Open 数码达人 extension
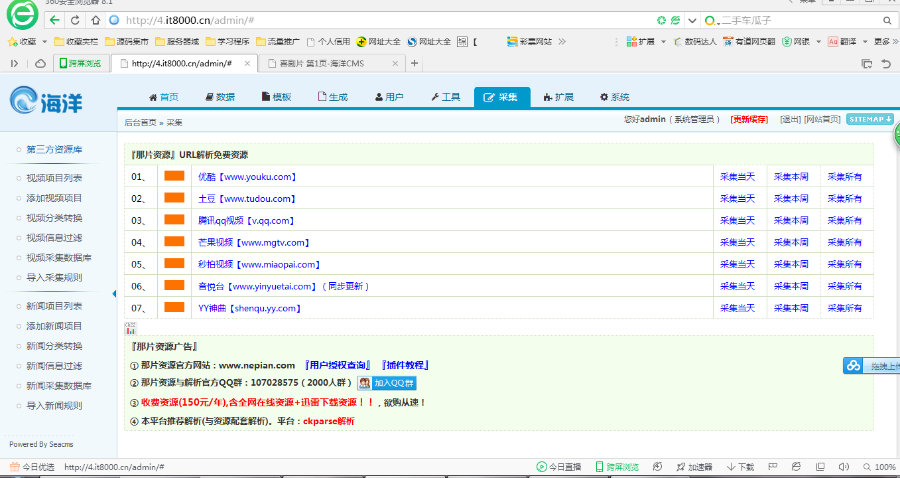Image resolution: width=900 pixels, height=478 pixels. (695, 41)
